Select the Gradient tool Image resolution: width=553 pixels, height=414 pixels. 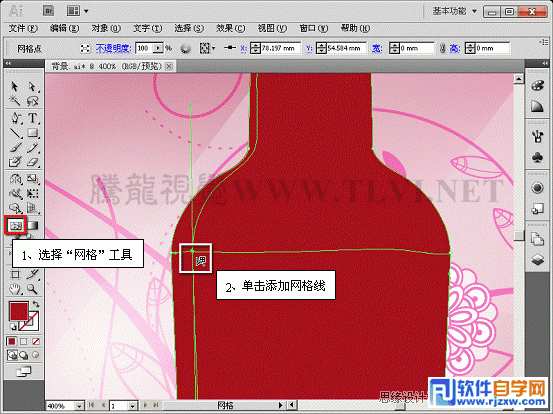click(33, 225)
